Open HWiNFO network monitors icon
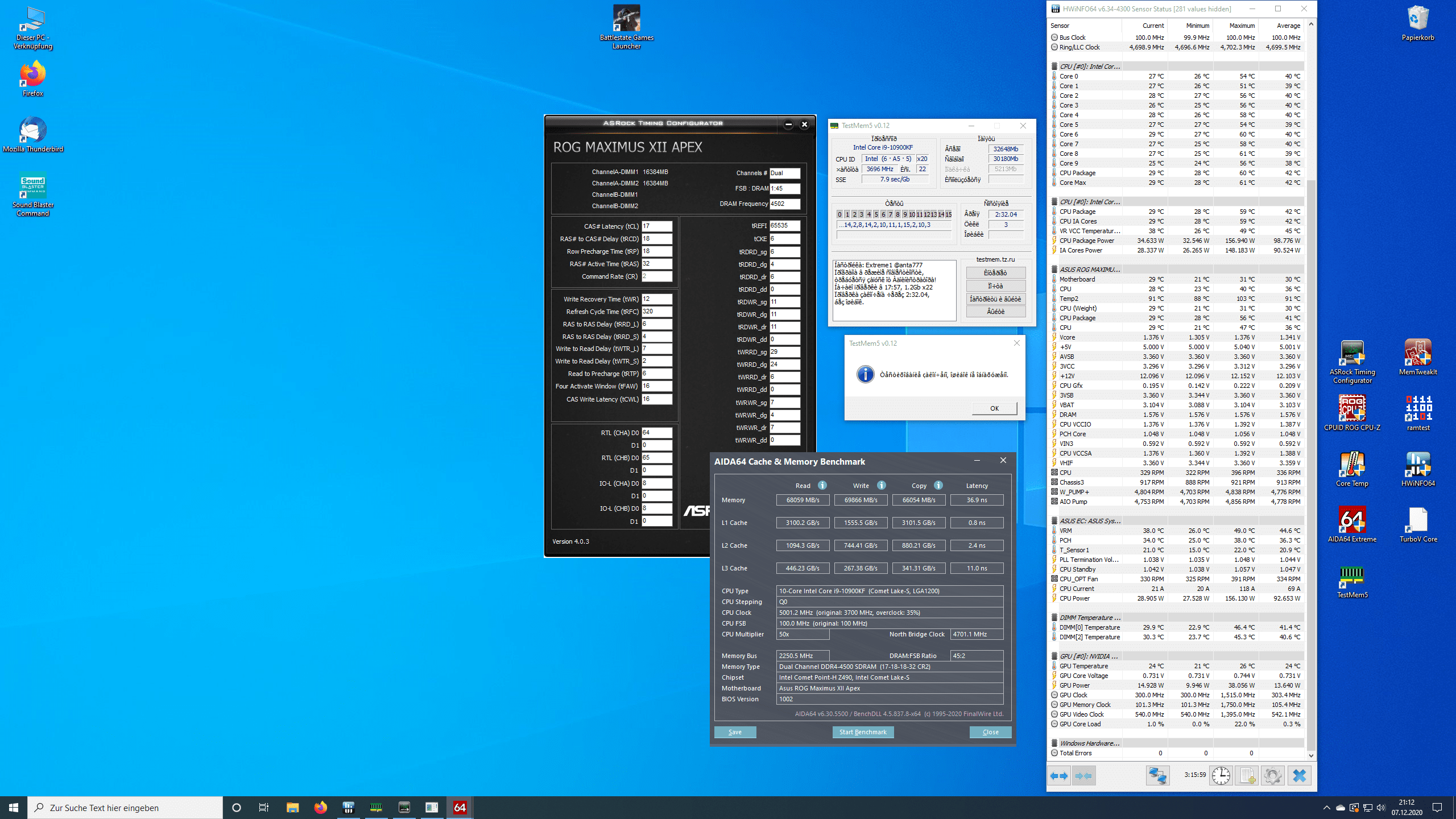This screenshot has height=819, width=1456. click(x=1157, y=775)
